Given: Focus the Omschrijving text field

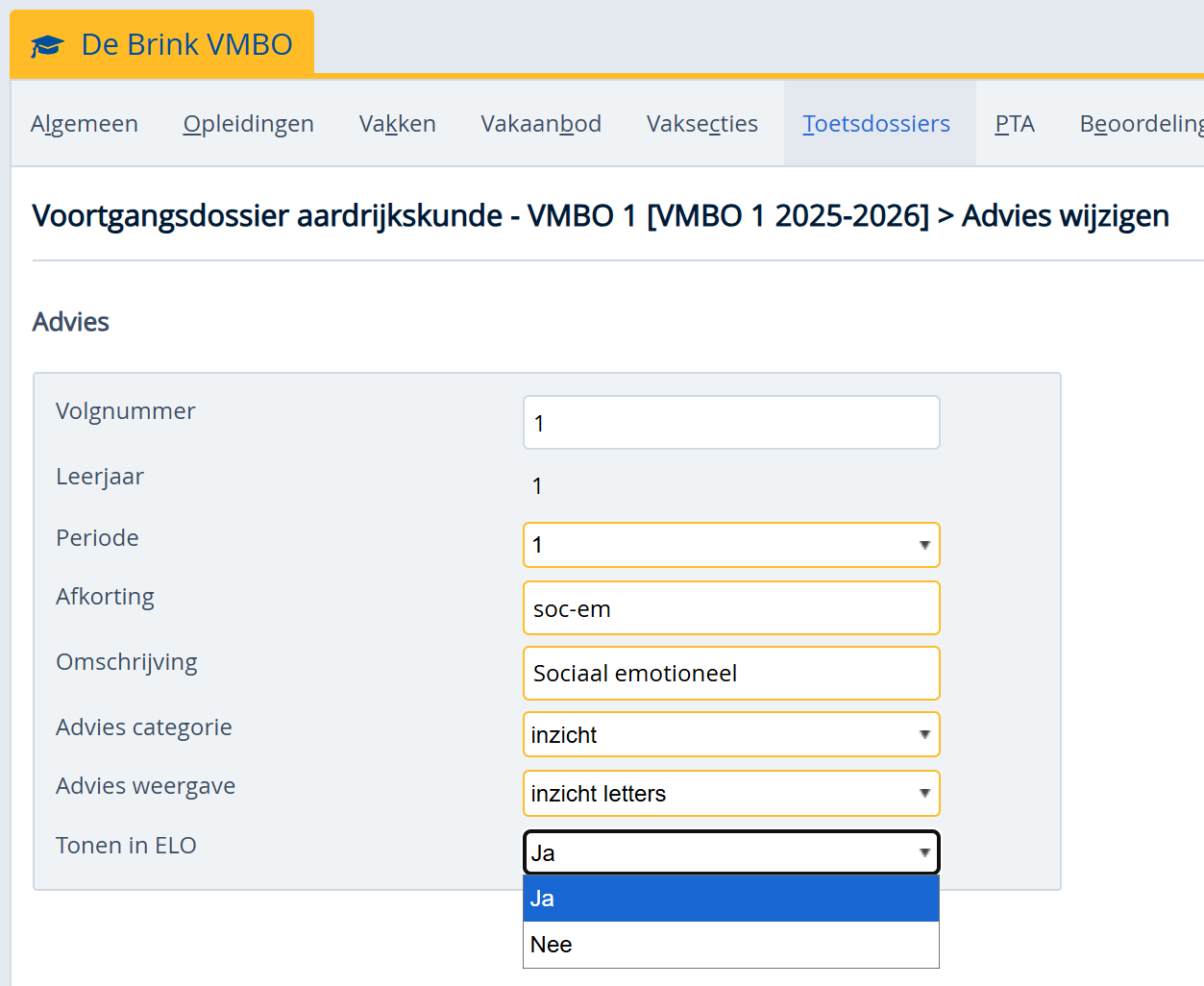Looking at the screenshot, I should 730,673.
